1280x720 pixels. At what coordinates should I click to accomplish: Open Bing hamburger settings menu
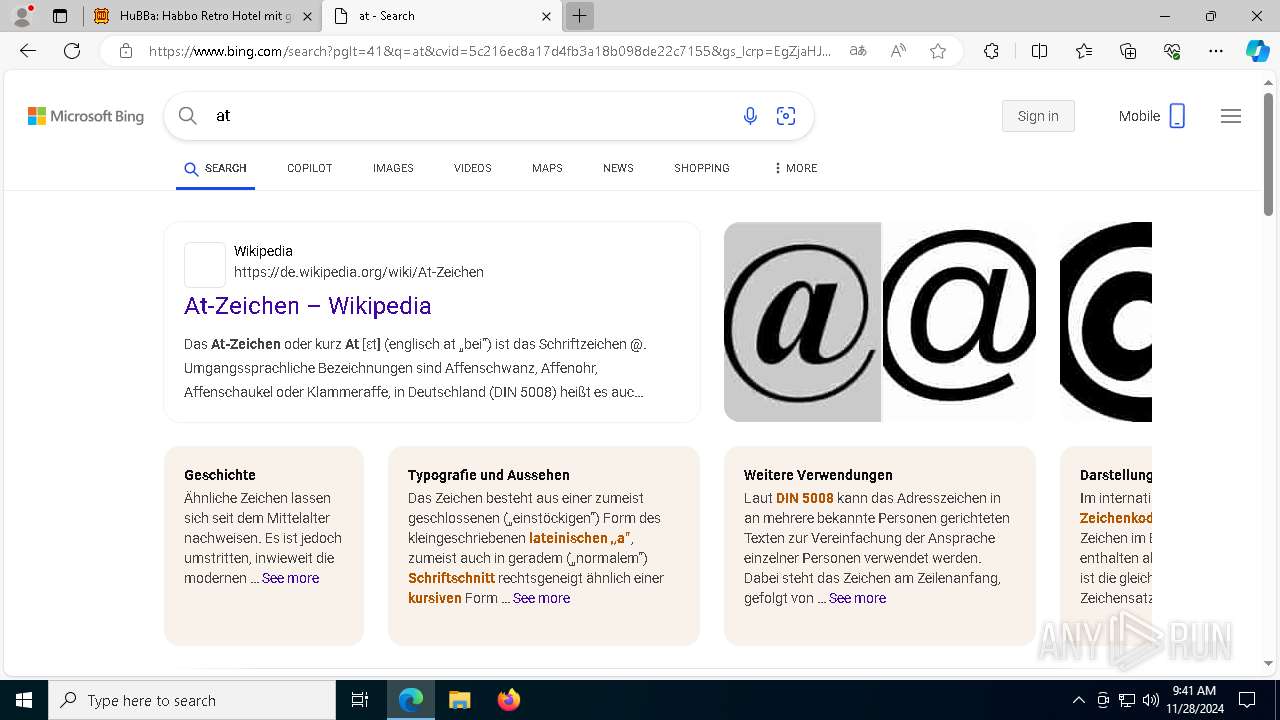[1231, 116]
